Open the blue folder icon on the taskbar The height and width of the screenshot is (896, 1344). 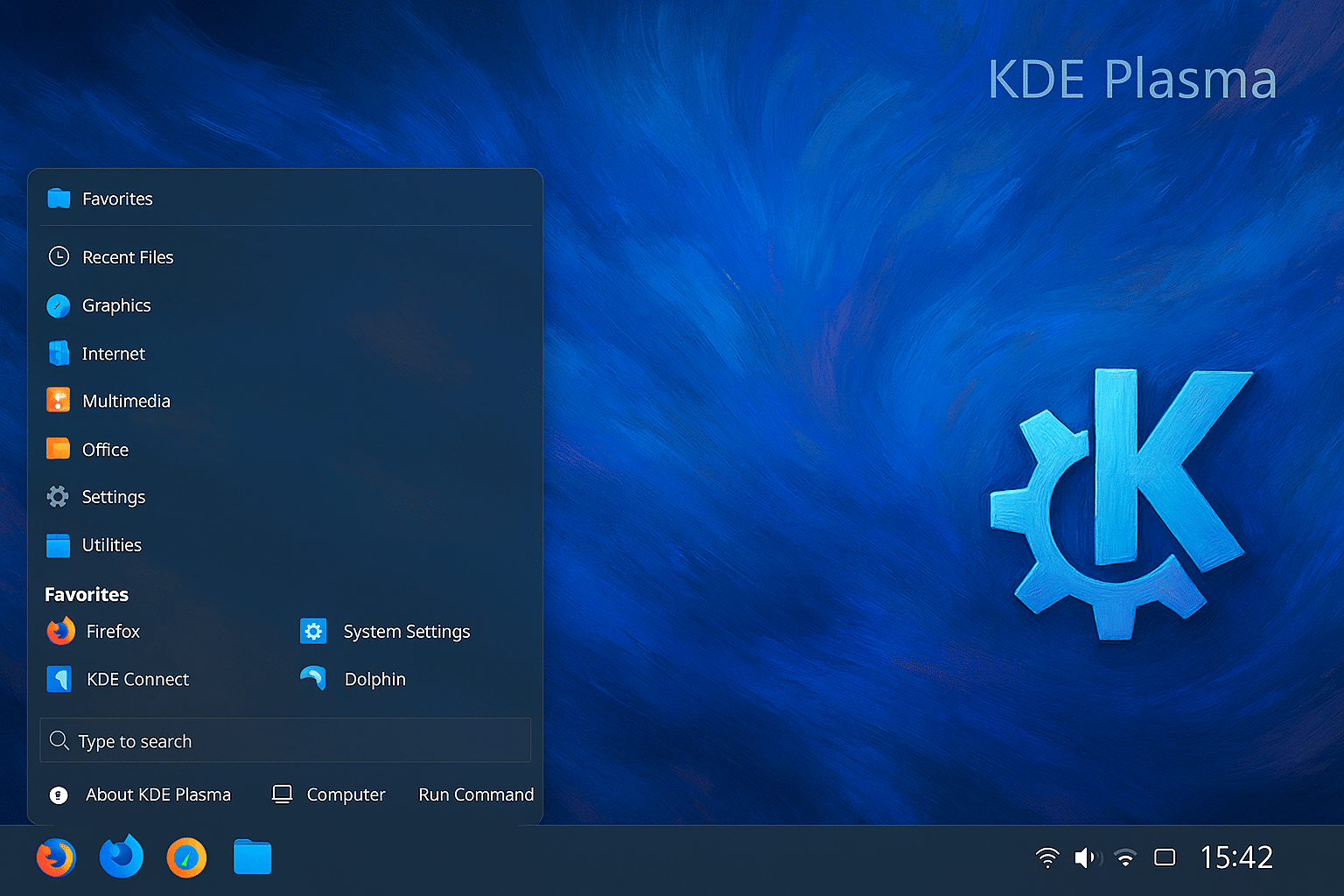(x=252, y=857)
